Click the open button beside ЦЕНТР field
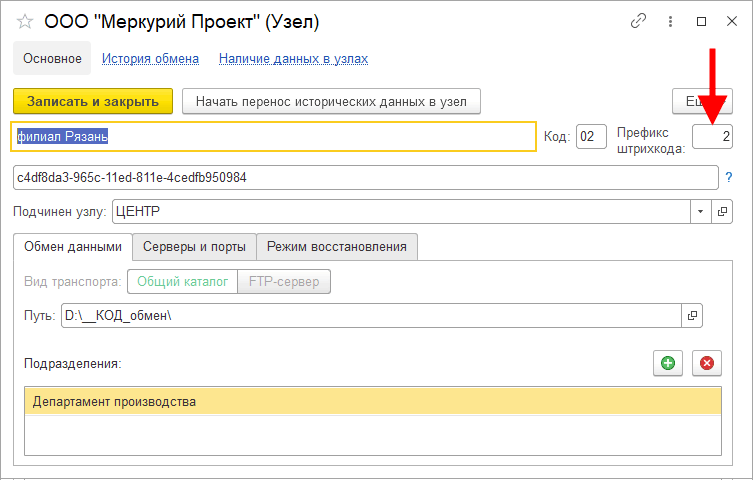Viewport: 753px width, 480px height. [x=722, y=212]
